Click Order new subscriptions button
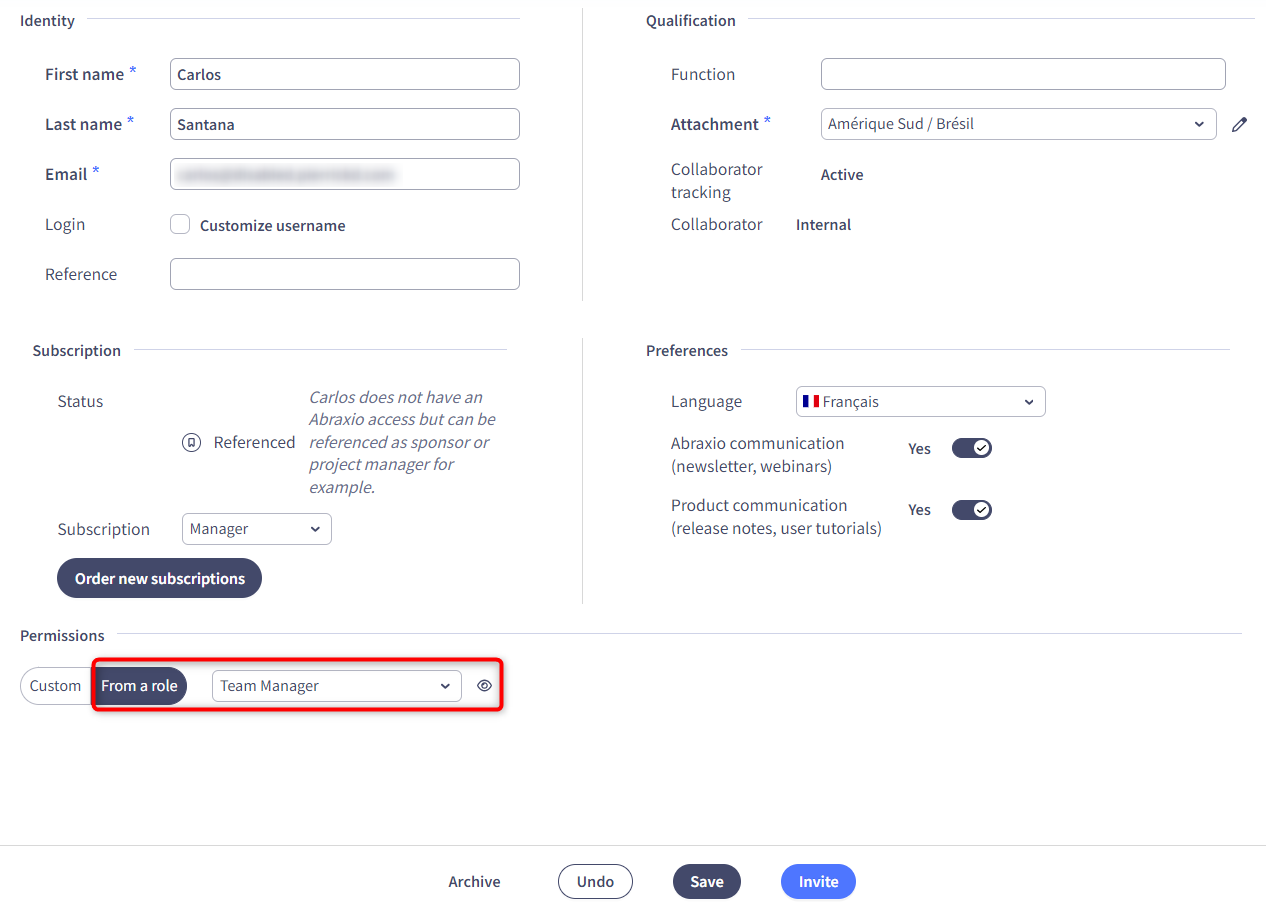The image size is (1266, 915). click(159, 579)
